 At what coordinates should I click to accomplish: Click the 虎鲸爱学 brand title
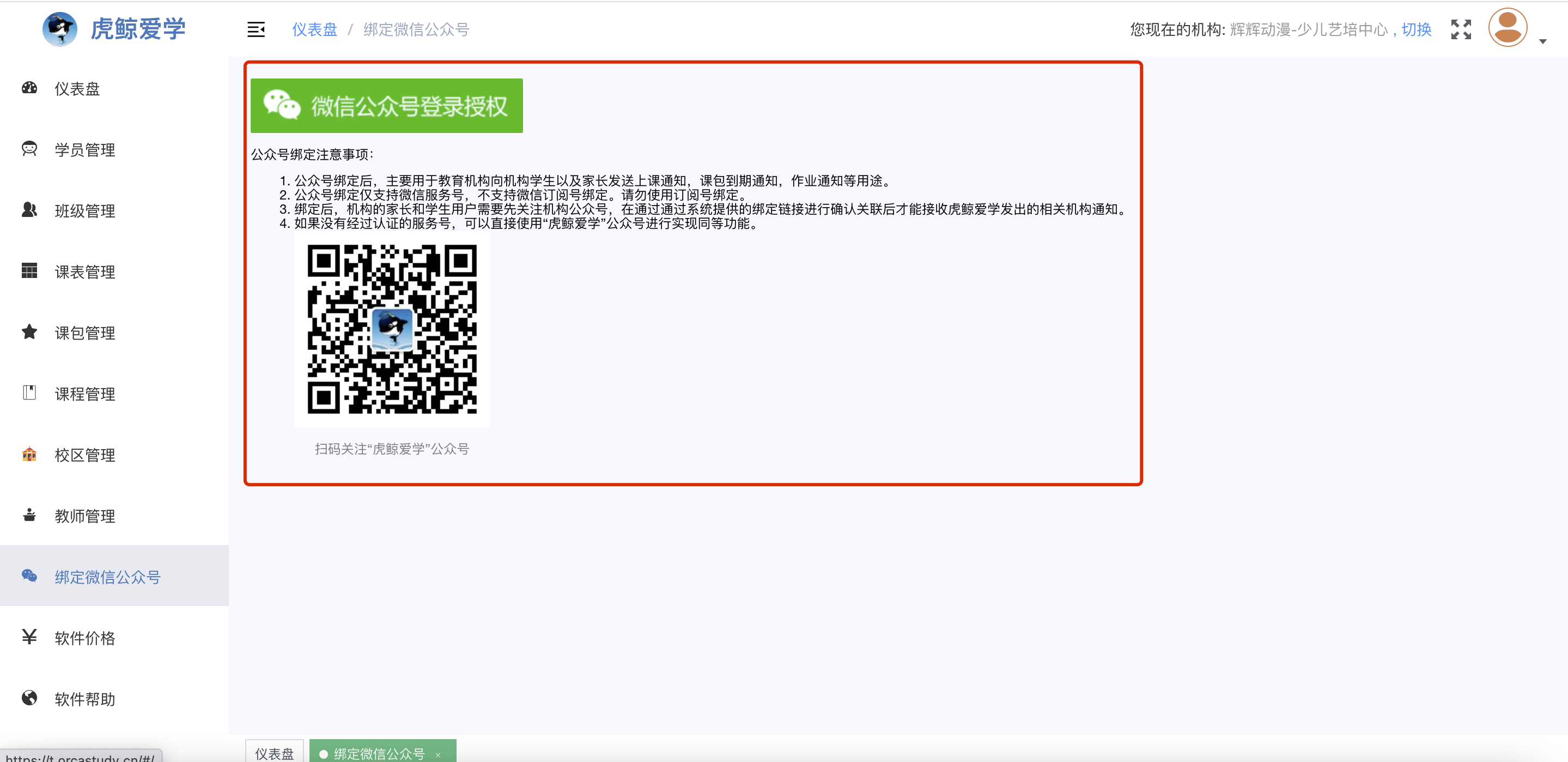(138, 29)
